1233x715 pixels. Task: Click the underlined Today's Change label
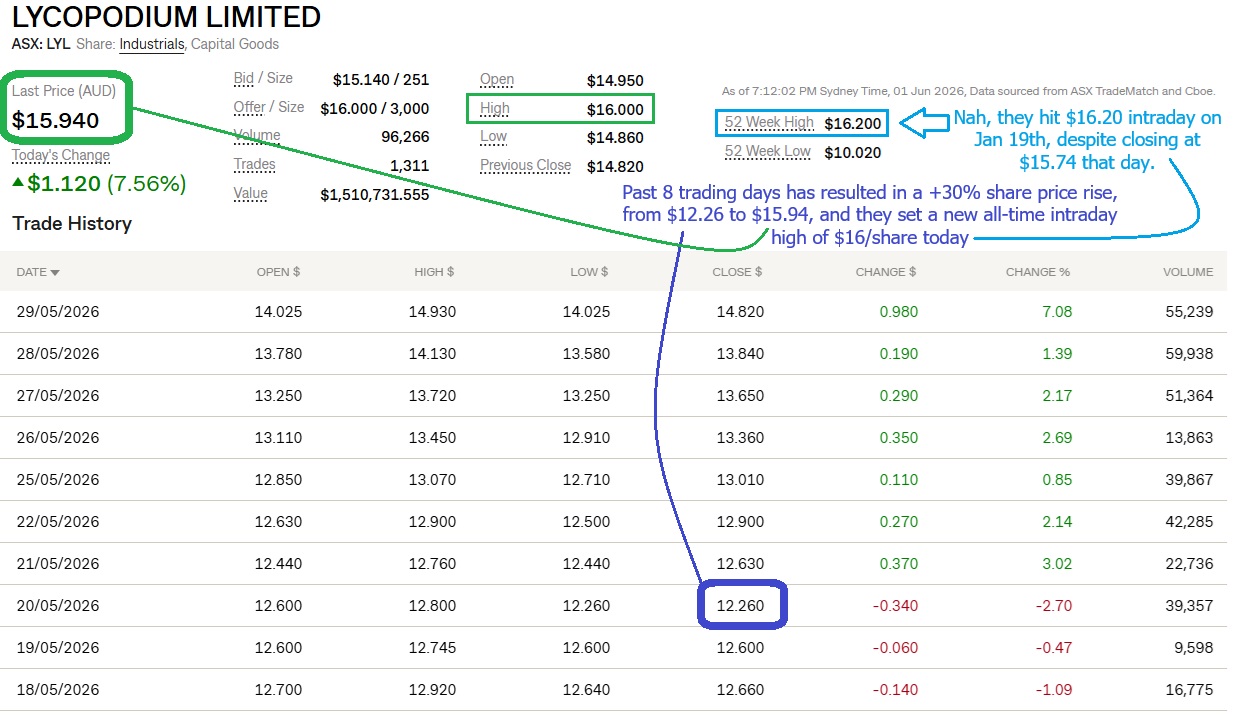[61, 155]
